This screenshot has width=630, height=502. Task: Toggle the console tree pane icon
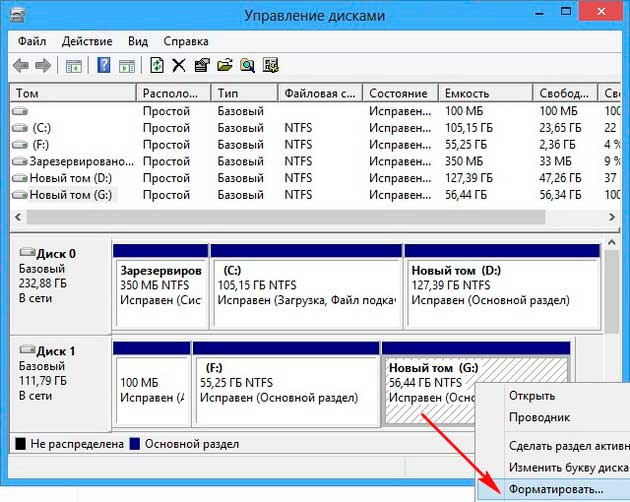pos(74,66)
